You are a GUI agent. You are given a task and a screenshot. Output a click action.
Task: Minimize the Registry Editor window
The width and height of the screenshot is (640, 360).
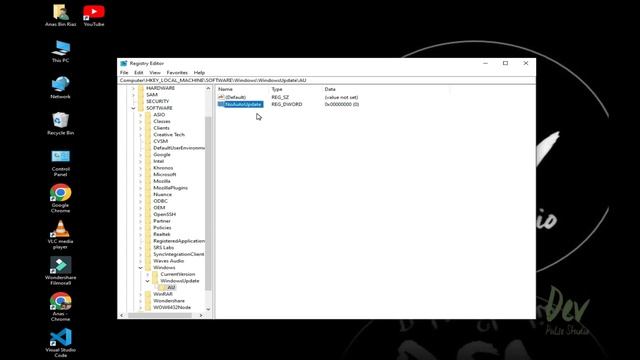click(485, 63)
